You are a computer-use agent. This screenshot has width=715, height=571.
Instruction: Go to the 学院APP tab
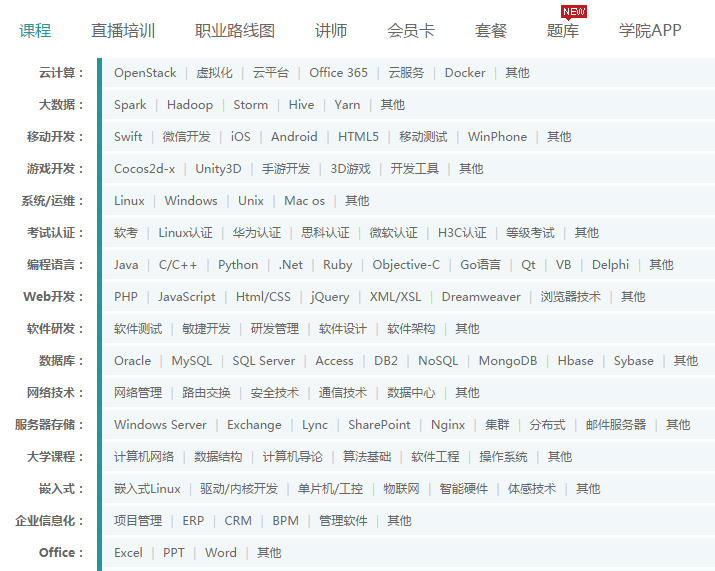click(x=650, y=30)
